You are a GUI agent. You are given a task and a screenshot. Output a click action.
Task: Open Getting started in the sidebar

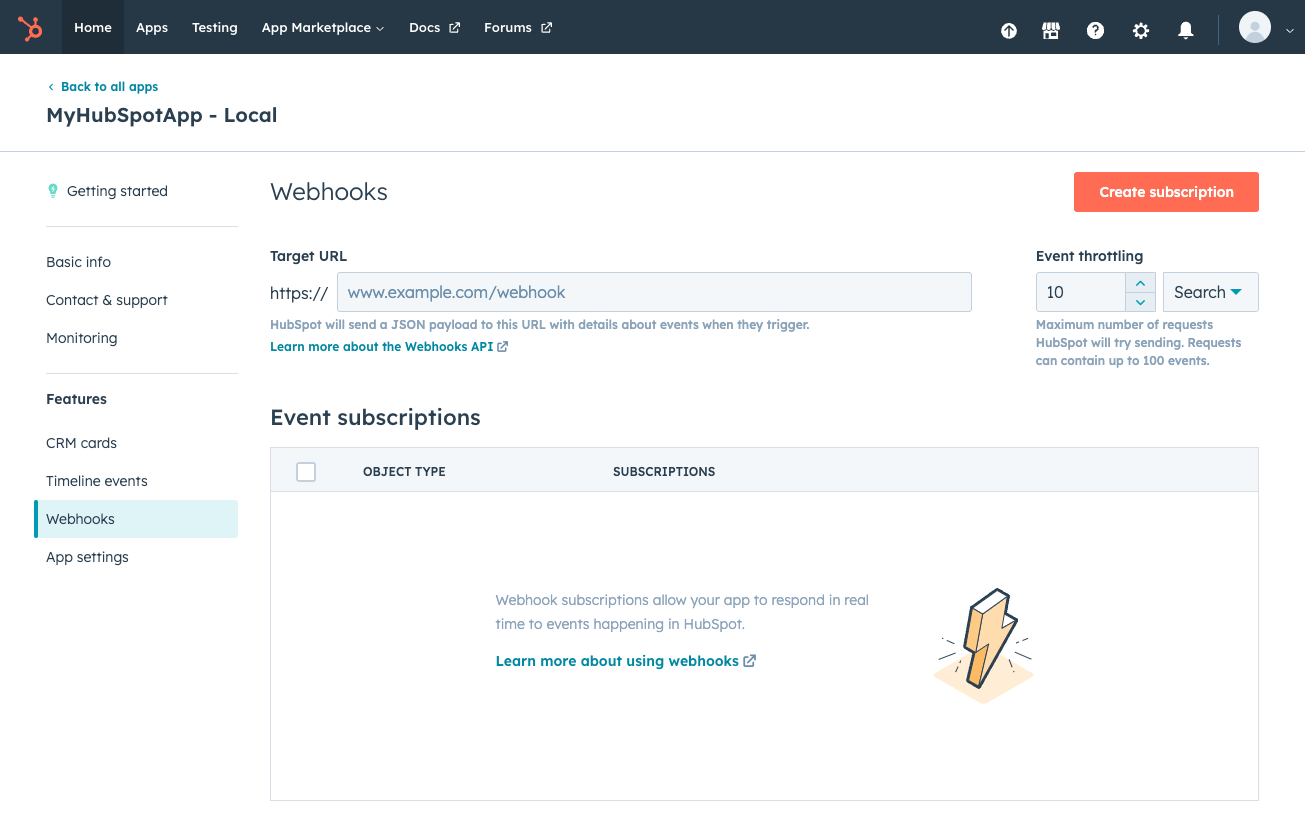pyautogui.click(x=117, y=191)
